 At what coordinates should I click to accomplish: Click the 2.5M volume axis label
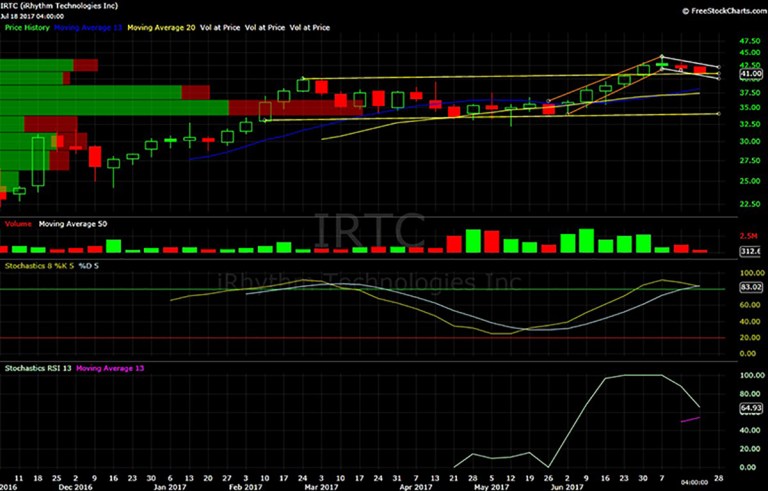(749, 236)
